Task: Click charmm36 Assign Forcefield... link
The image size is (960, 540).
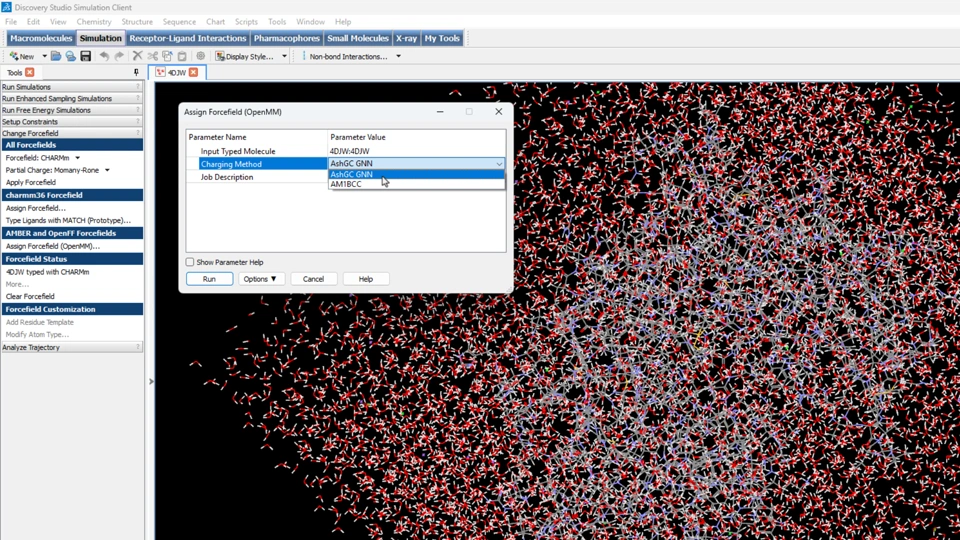Action: pyautogui.click(x=36, y=208)
